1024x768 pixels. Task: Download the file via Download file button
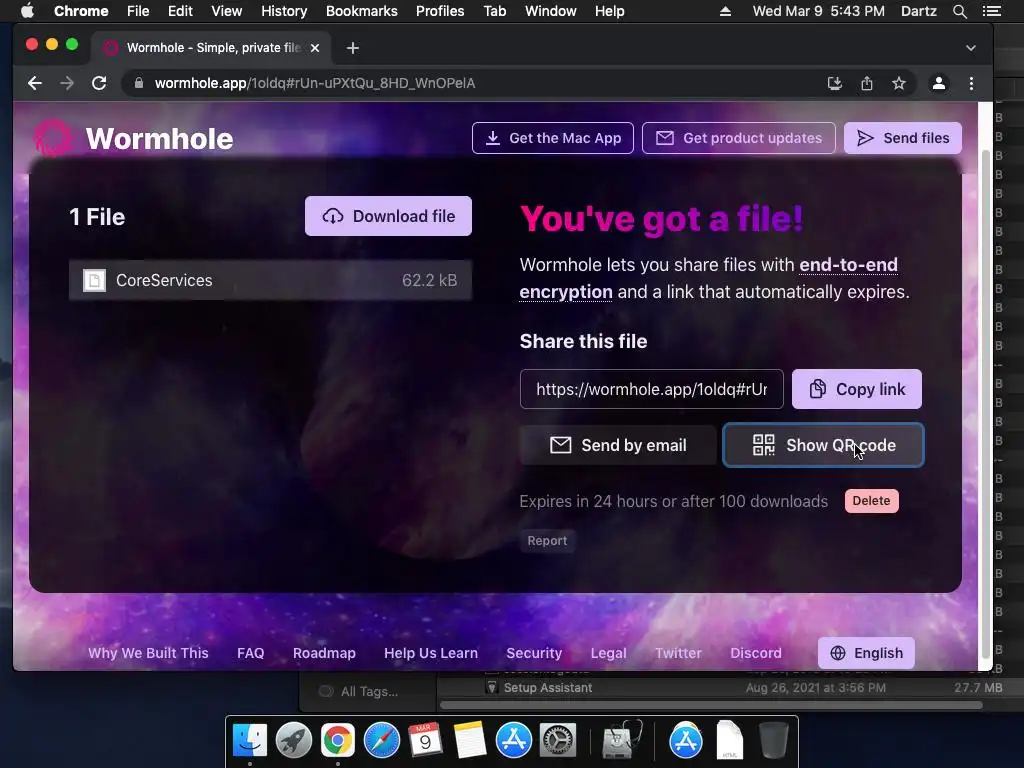click(388, 216)
